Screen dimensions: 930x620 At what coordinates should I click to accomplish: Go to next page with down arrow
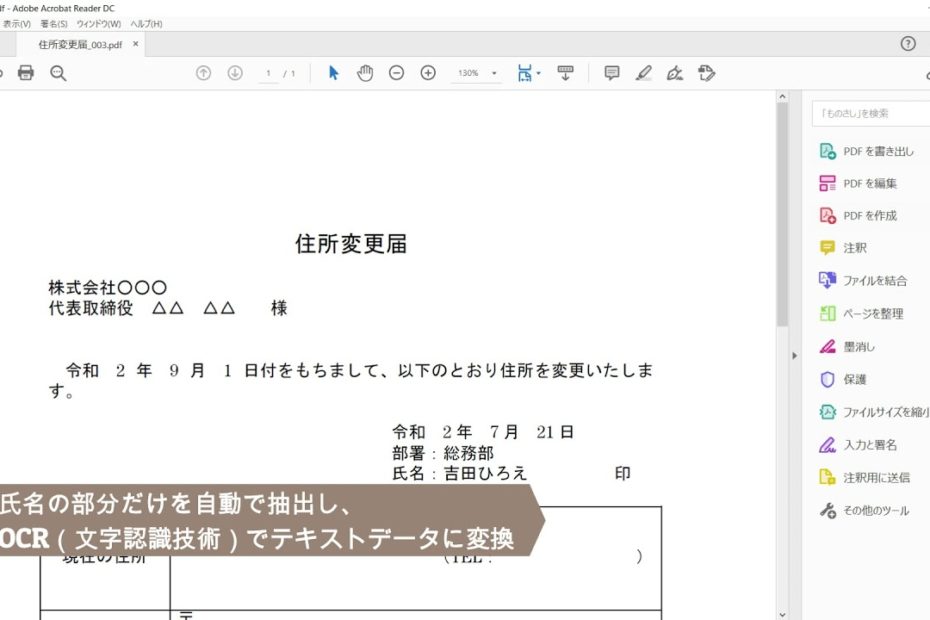(235, 73)
